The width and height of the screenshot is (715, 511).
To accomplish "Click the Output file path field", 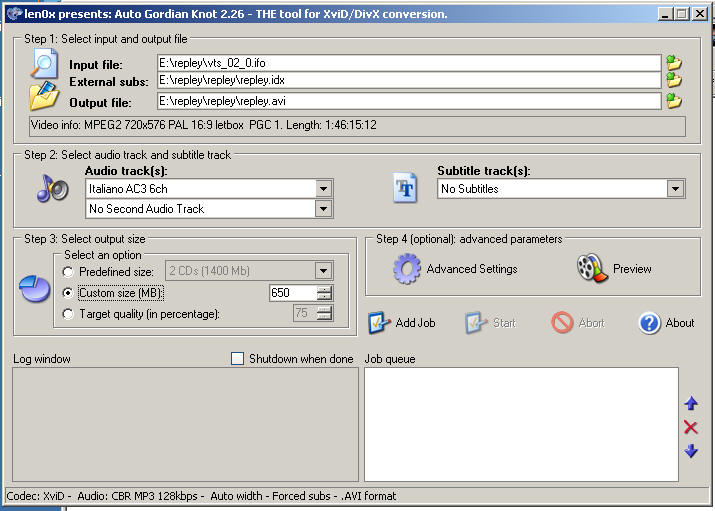I will 409,101.
